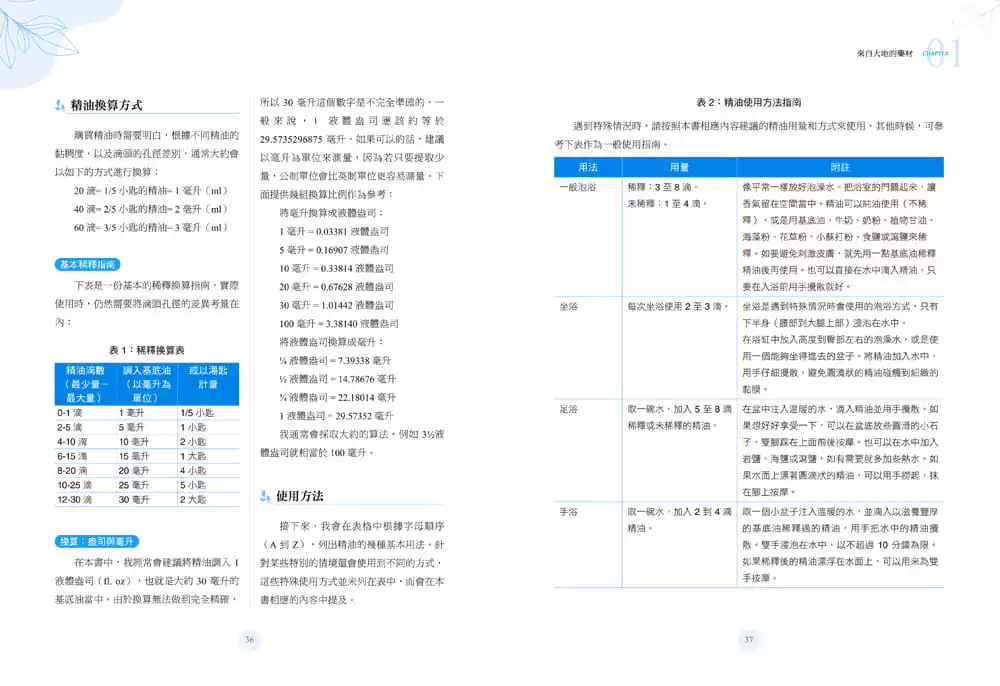Click the 足浴 row label
Viewport: 1000px width, 686px height.
click(x=568, y=409)
